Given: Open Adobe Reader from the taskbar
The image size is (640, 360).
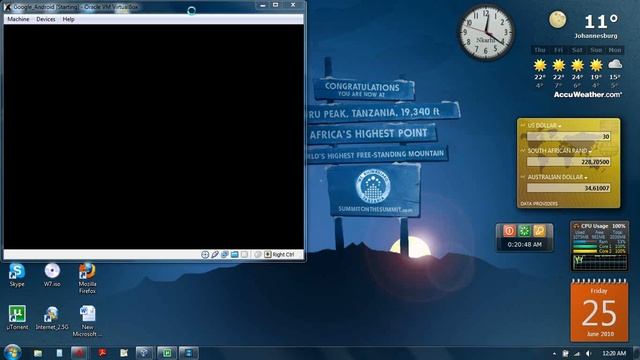Looking at the screenshot, I should (x=102, y=353).
